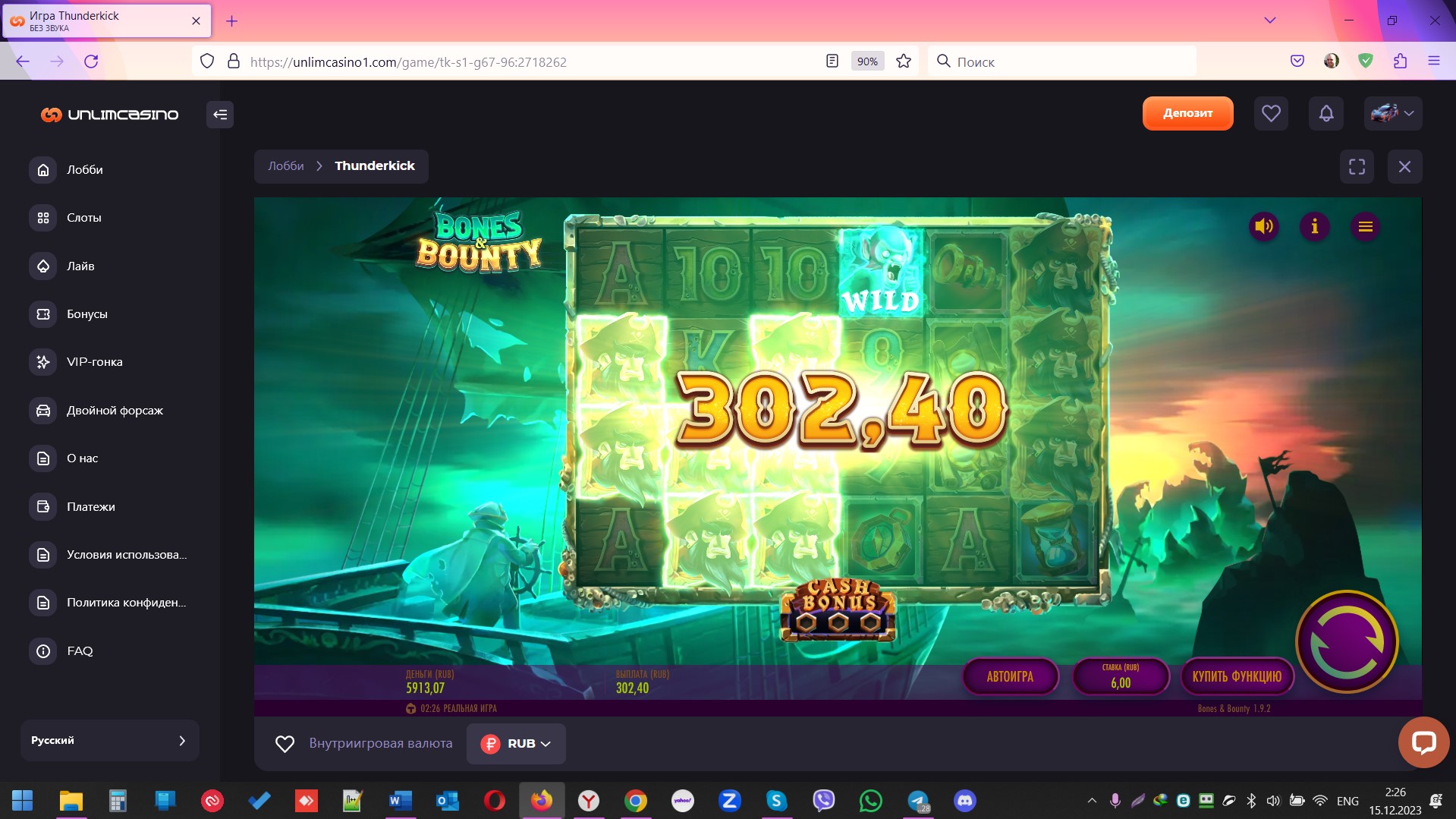Open the bet amount selector showing 6,00
Viewport: 1456px width, 819px height.
point(1120,676)
